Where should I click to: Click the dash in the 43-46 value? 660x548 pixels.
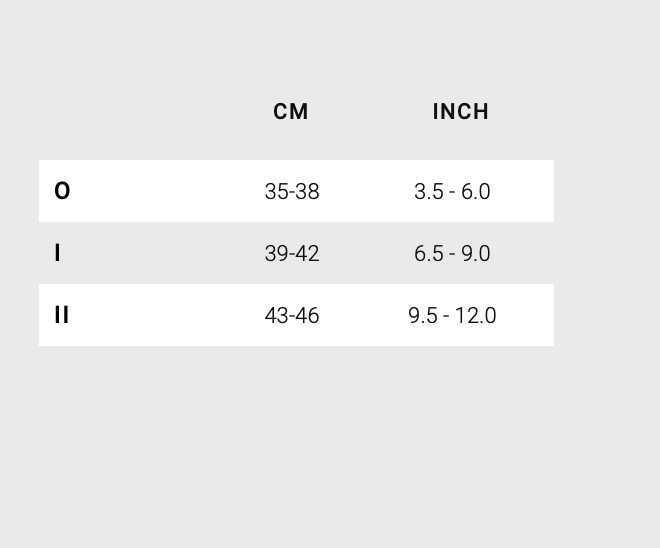292,317
